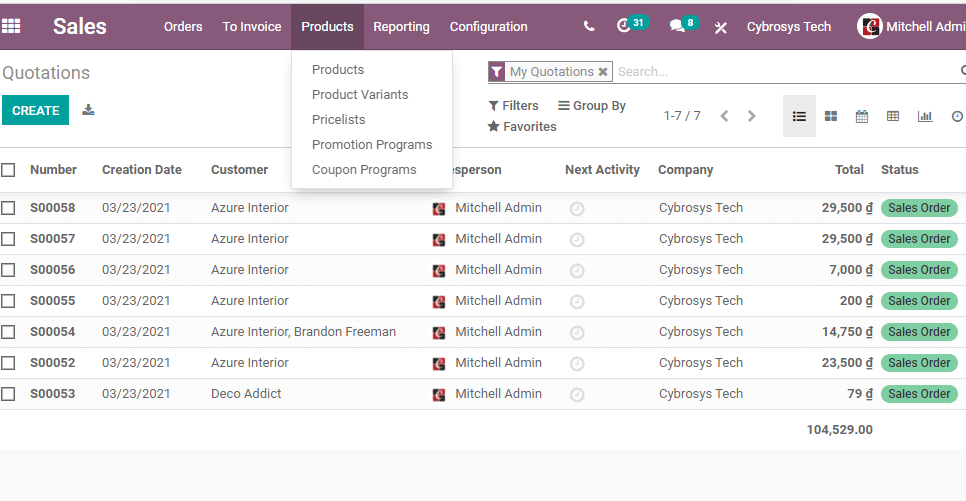
Task: Click the developer tools wrench icon
Action: 720,27
